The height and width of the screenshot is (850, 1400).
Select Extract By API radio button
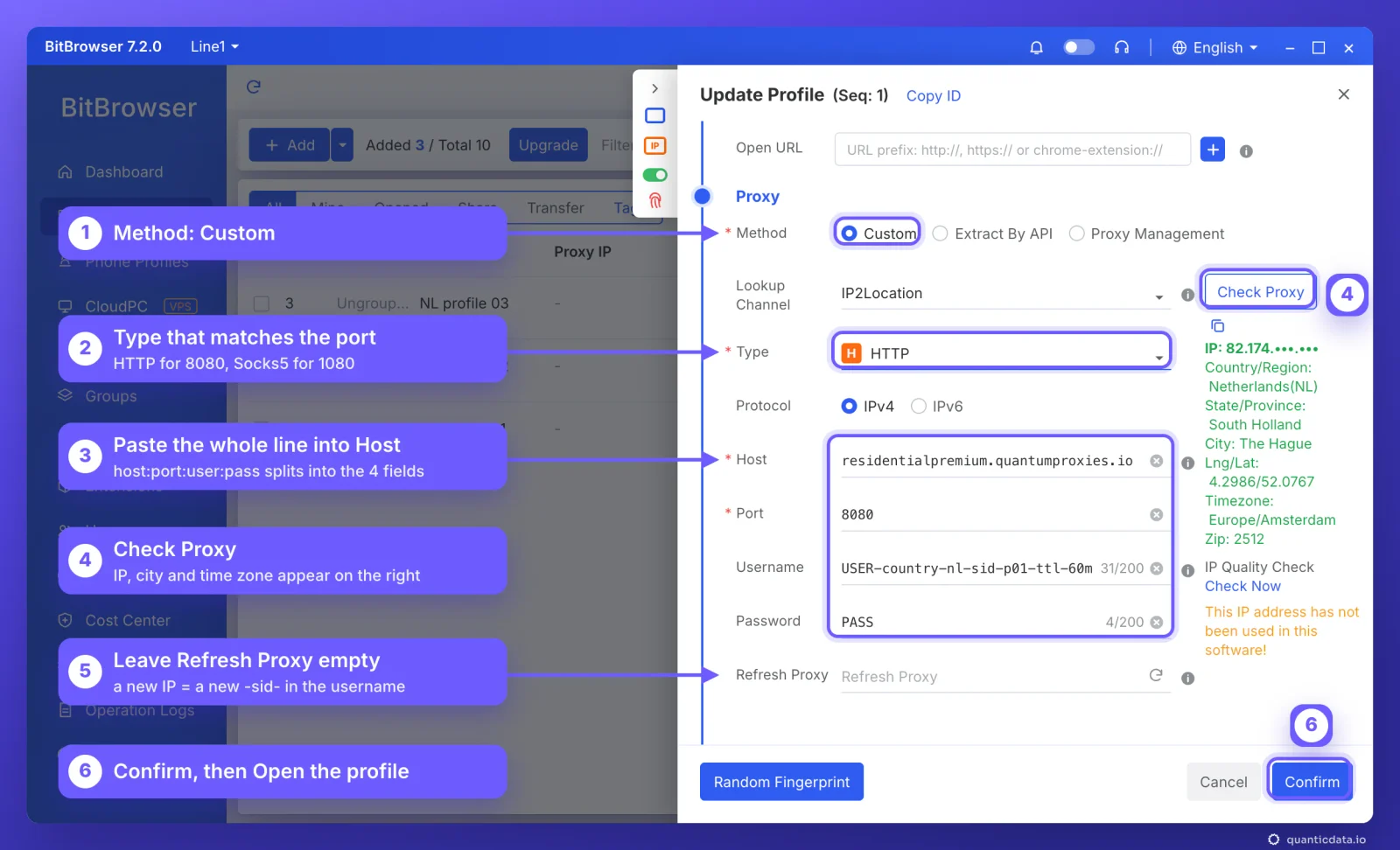[941, 233]
